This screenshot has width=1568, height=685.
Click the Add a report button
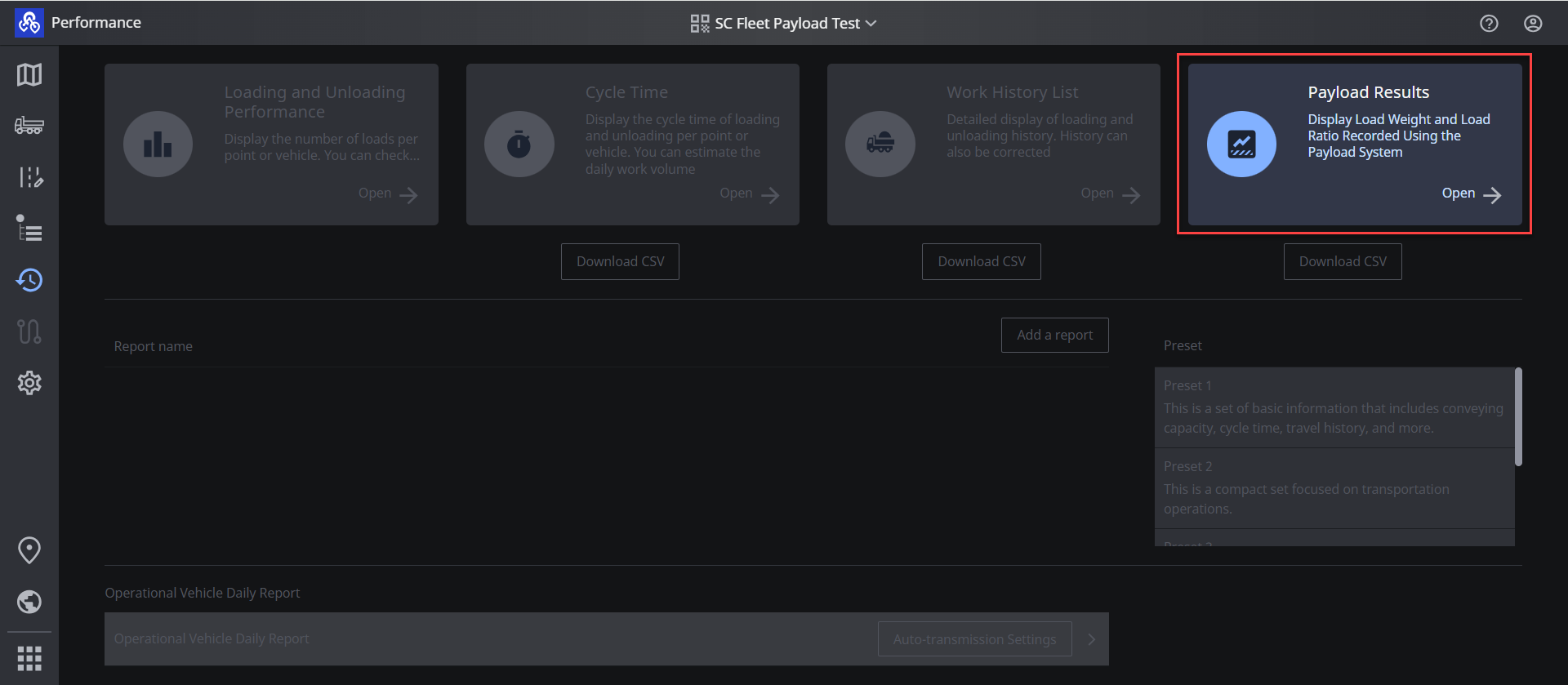coord(1055,335)
